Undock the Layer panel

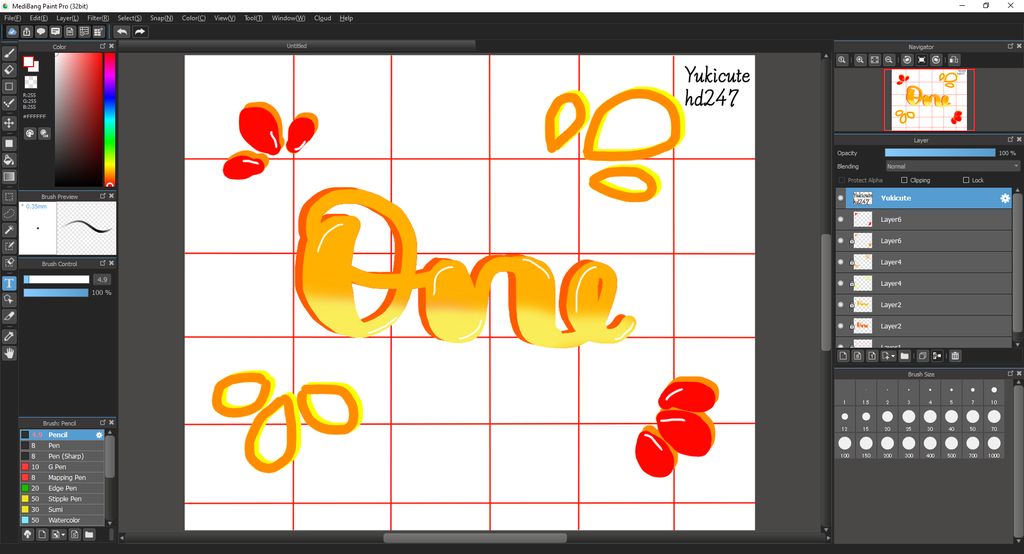(x=1010, y=140)
